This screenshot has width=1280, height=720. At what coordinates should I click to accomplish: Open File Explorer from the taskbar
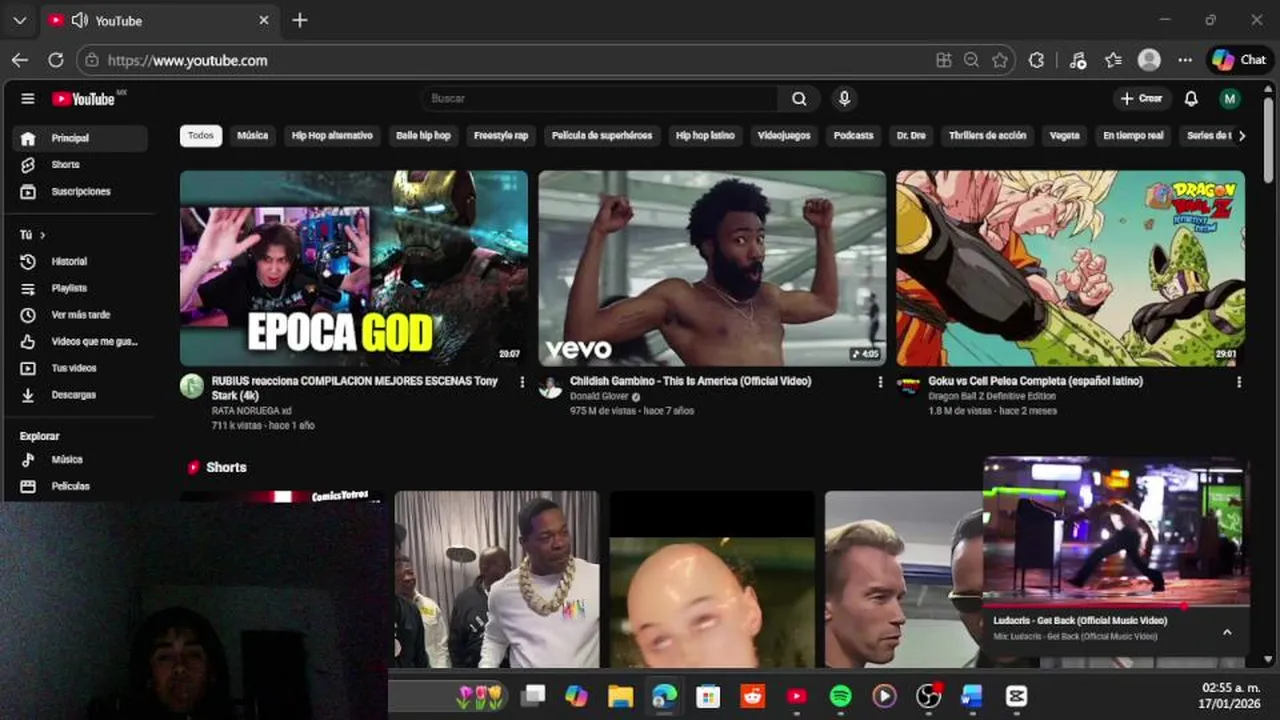(x=621, y=696)
